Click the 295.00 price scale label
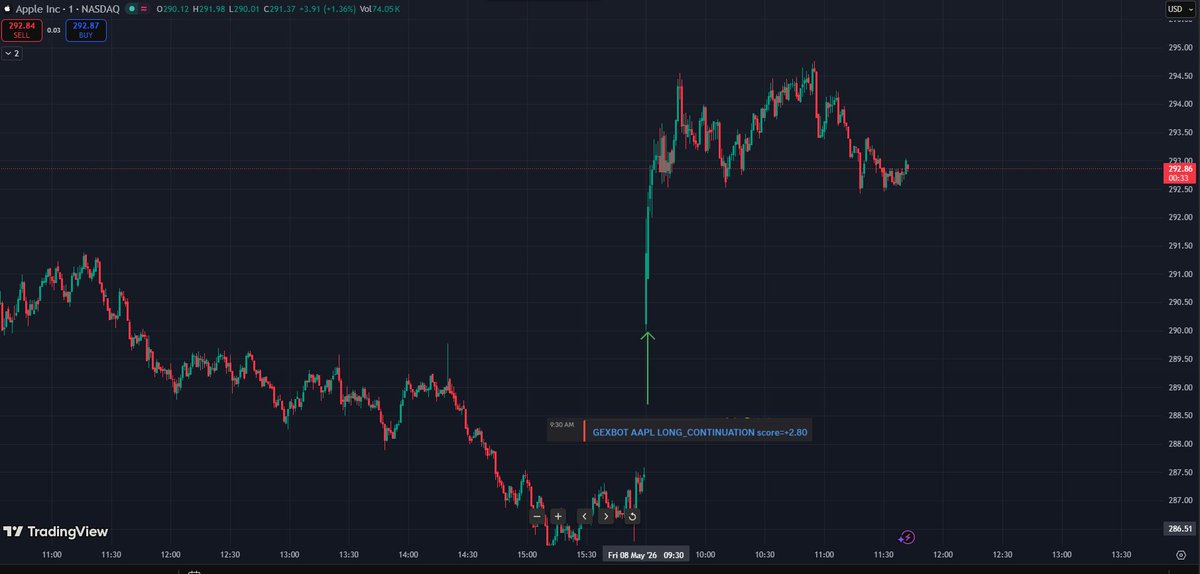 point(1179,47)
